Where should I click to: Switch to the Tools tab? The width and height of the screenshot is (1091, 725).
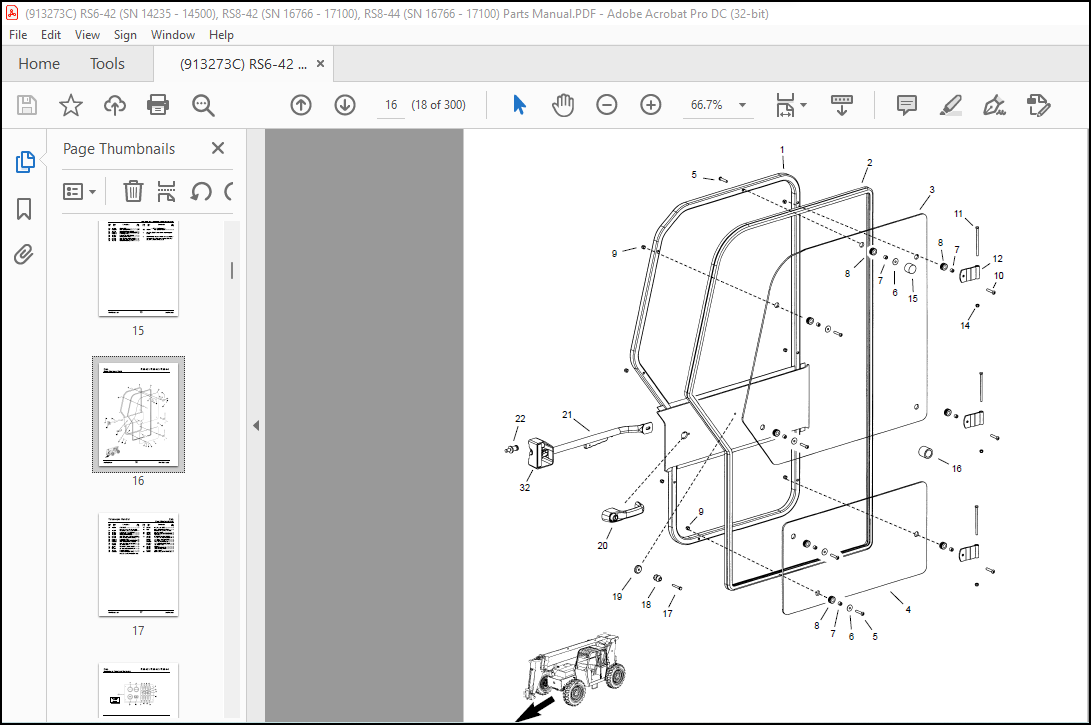107,64
